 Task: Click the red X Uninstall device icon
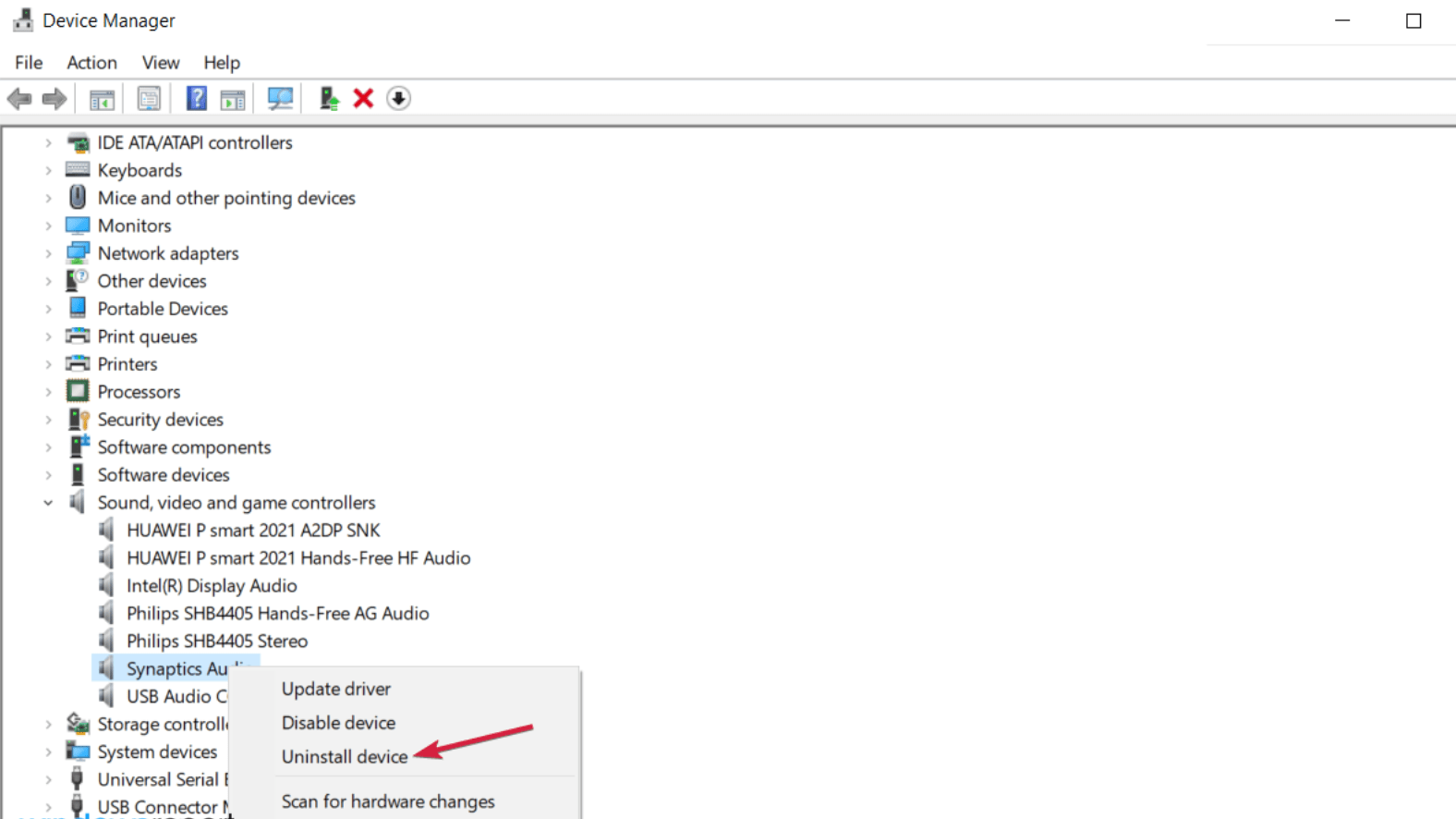pyautogui.click(x=363, y=99)
